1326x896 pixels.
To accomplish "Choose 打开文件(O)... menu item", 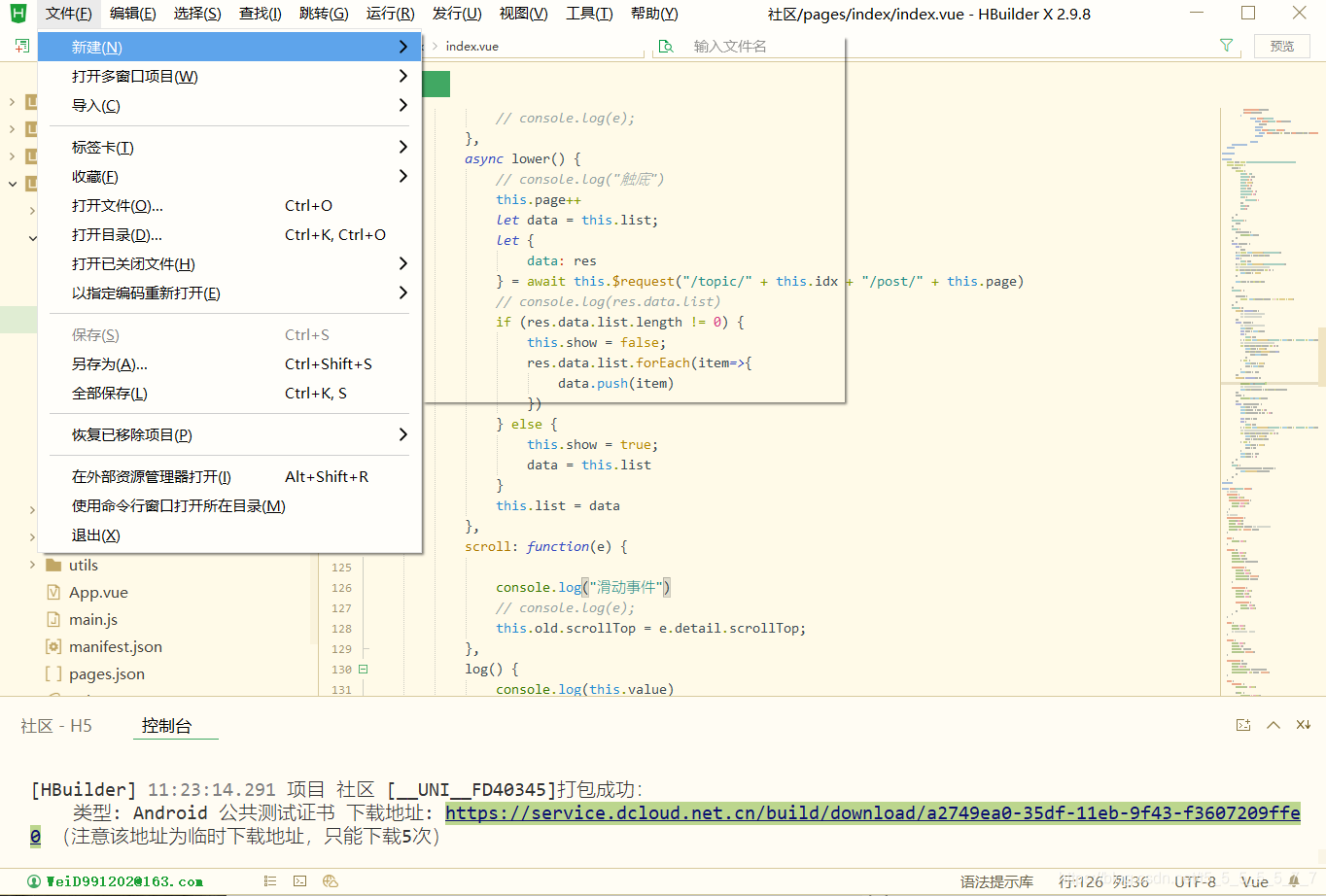I will coord(229,205).
